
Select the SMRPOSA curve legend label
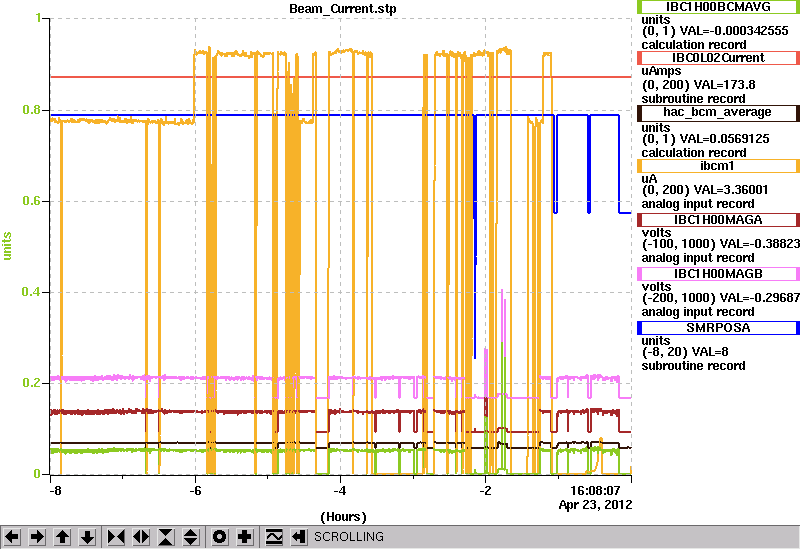(717, 328)
